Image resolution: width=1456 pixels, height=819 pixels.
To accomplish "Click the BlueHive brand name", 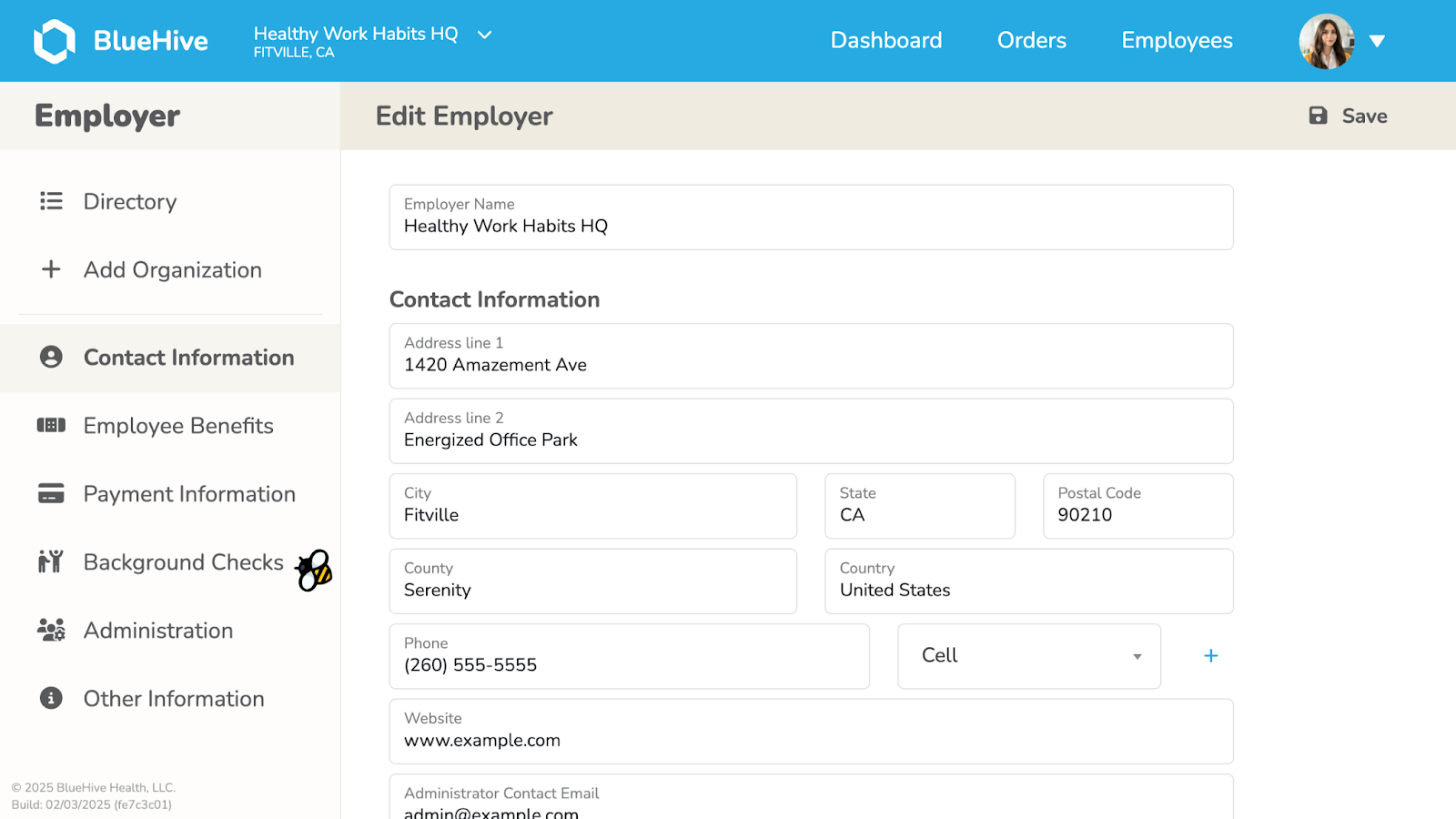I will pyautogui.click(x=151, y=41).
